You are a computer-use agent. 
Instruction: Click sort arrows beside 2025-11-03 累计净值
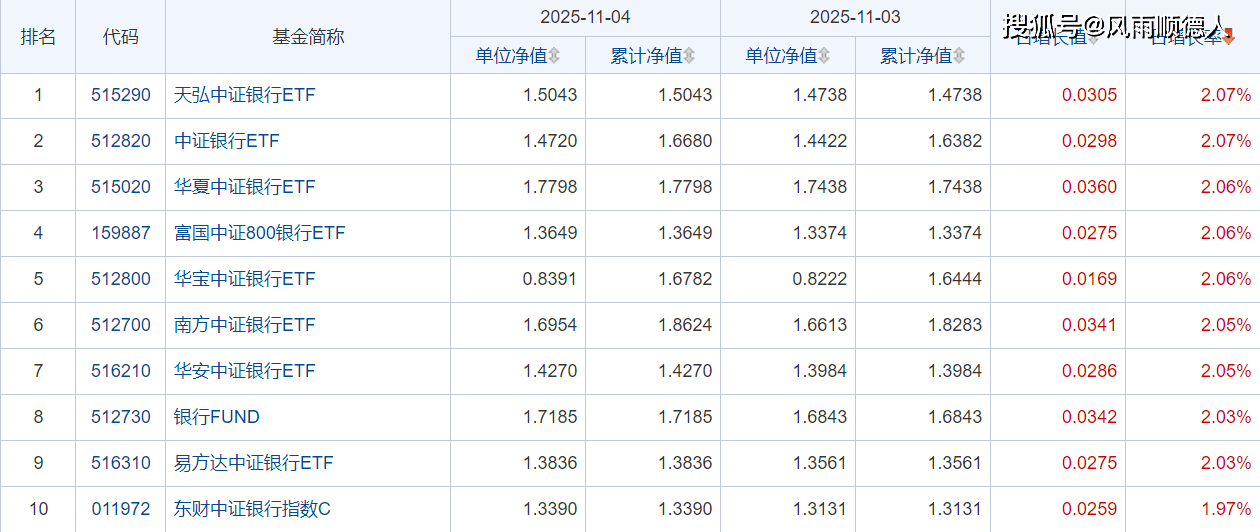pyautogui.click(x=959, y=56)
